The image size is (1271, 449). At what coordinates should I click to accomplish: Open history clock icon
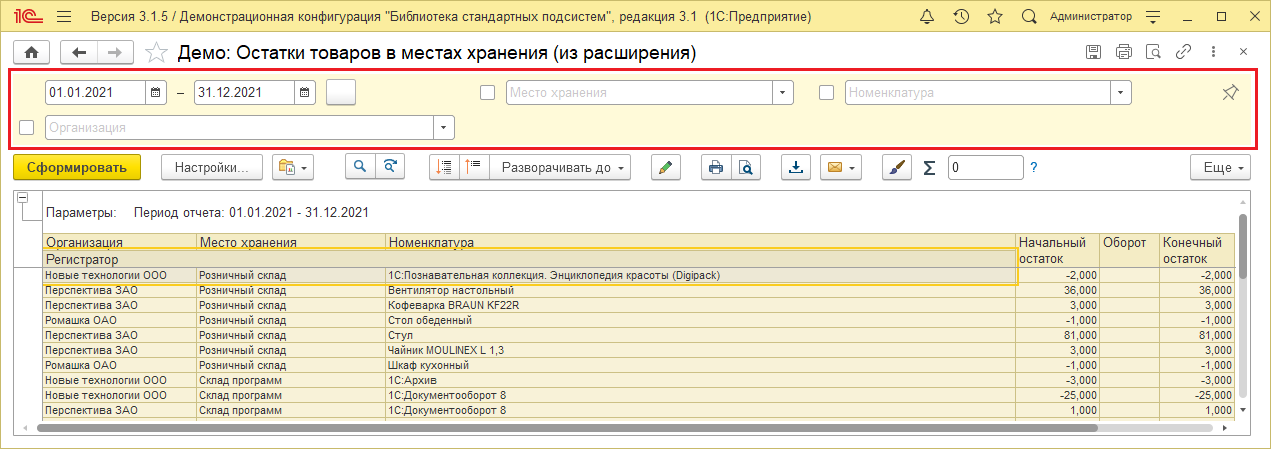pyautogui.click(x=960, y=17)
